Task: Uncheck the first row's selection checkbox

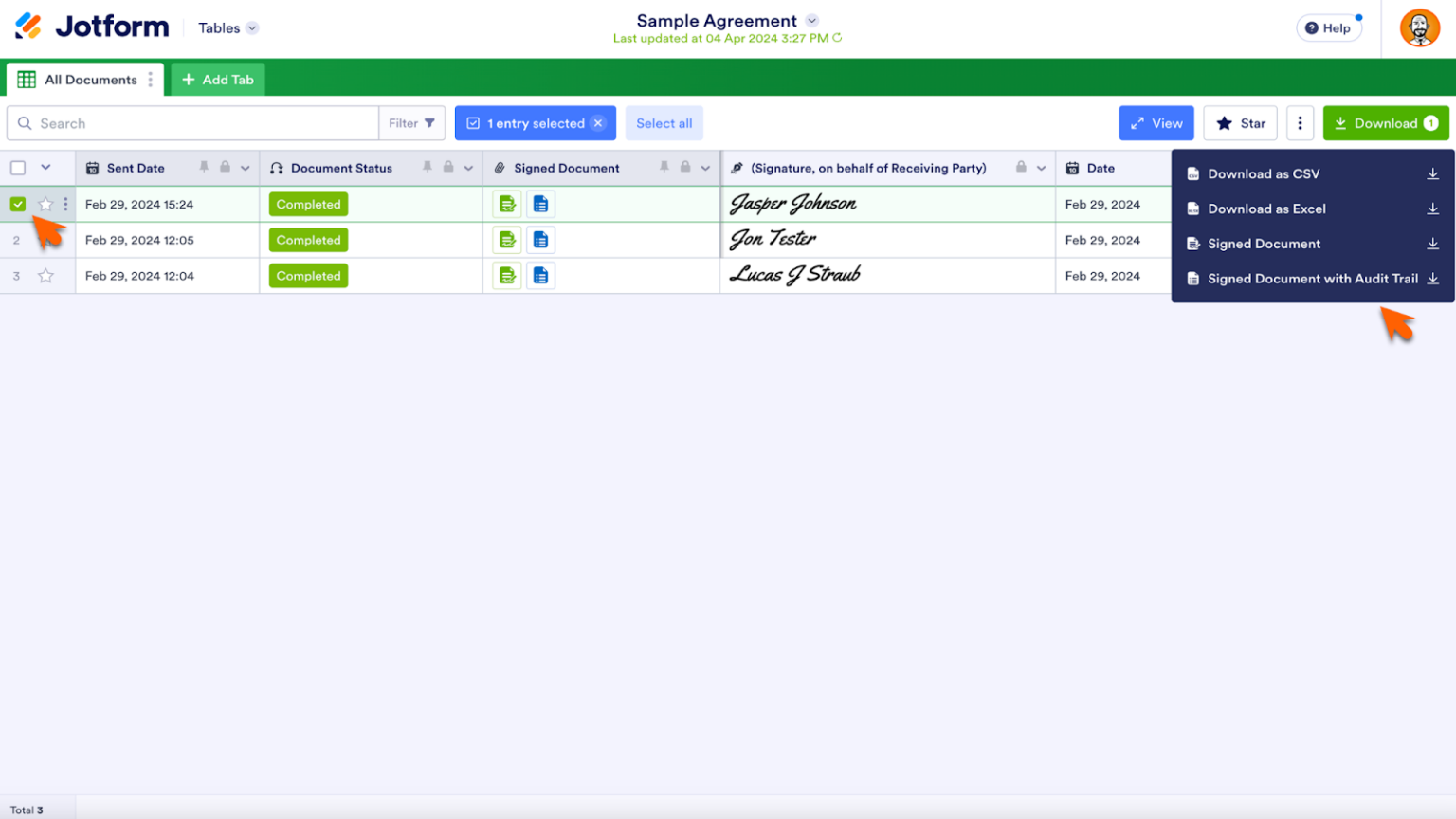Action: coord(17,203)
